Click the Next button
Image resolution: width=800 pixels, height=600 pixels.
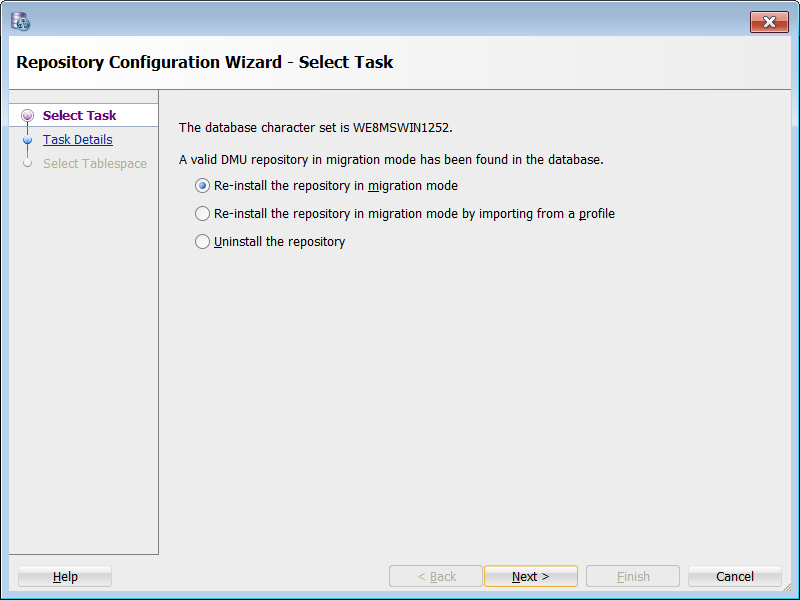(x=531, y=577)
